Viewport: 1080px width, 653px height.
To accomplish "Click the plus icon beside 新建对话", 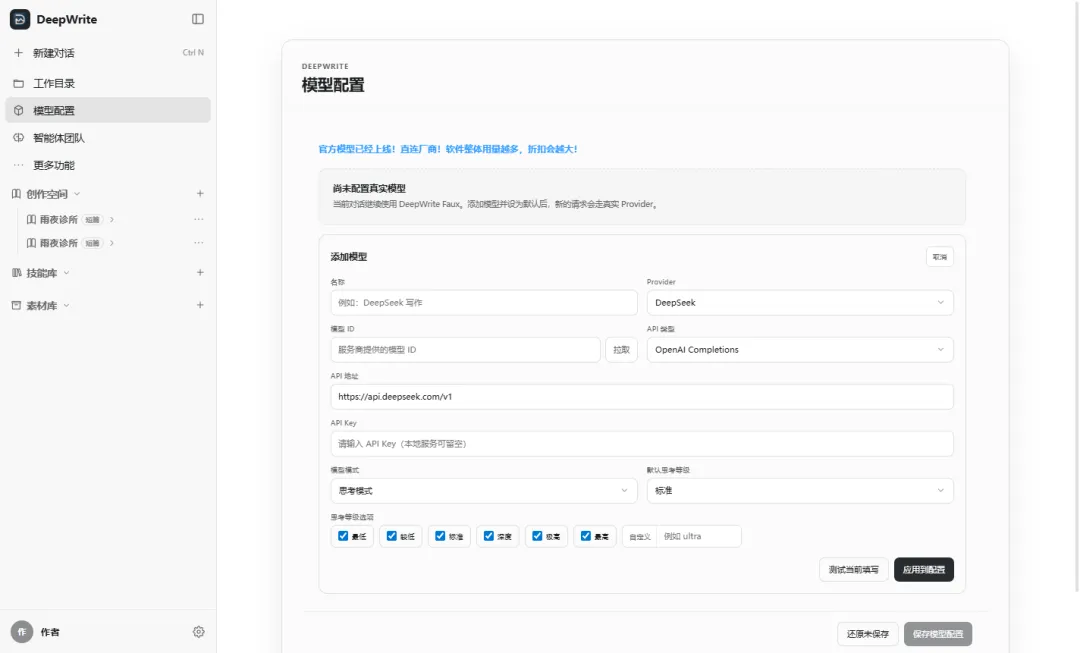I will (x=19, y=53).
